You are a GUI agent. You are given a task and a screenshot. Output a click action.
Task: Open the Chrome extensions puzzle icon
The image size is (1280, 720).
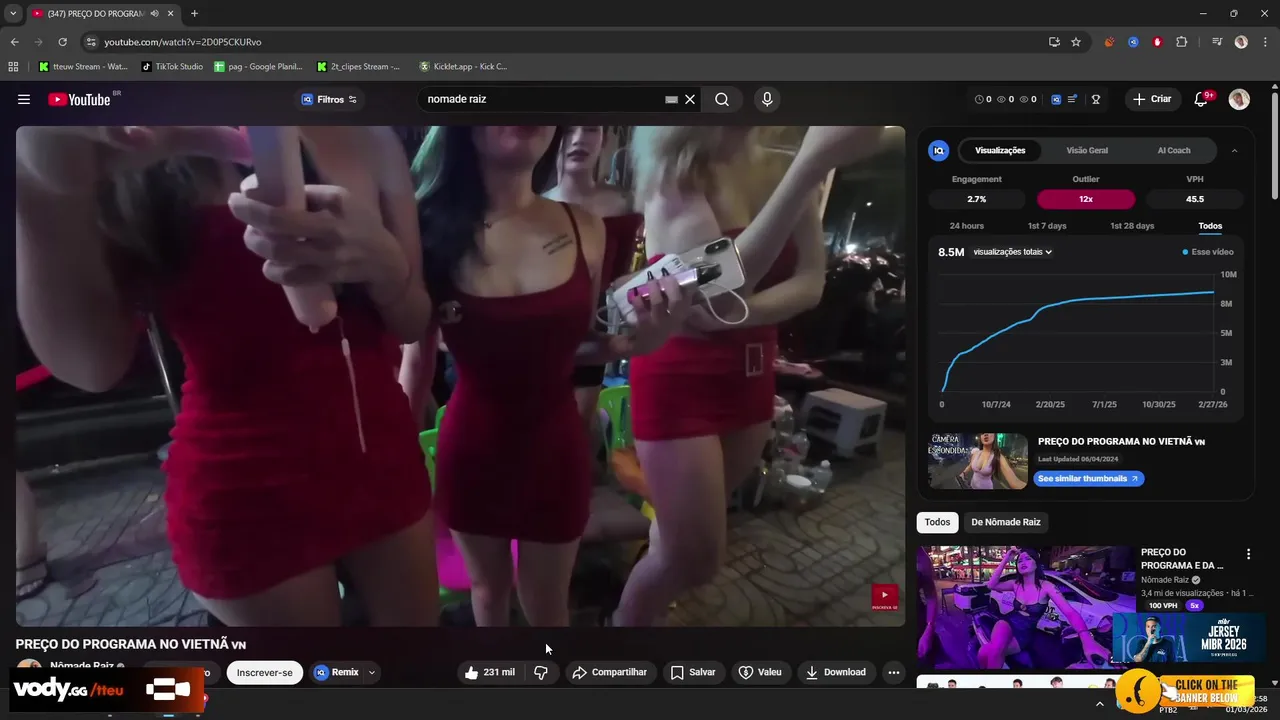(1182, 42)
